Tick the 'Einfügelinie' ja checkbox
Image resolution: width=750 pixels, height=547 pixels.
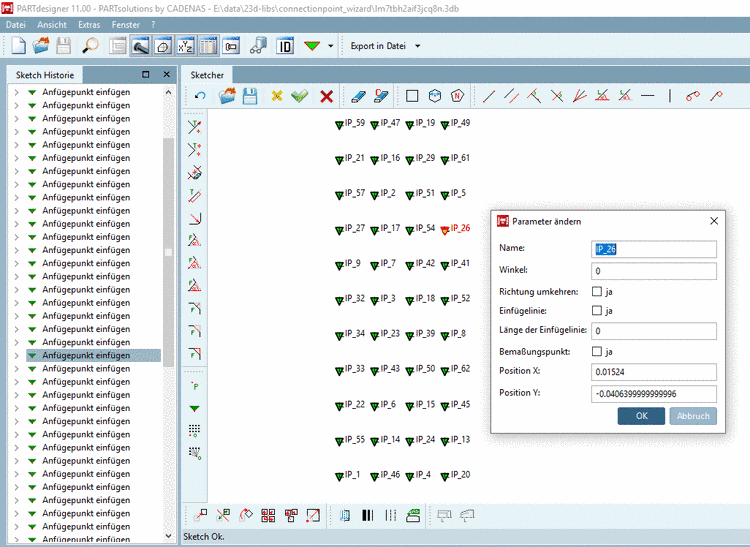(597, 311)
